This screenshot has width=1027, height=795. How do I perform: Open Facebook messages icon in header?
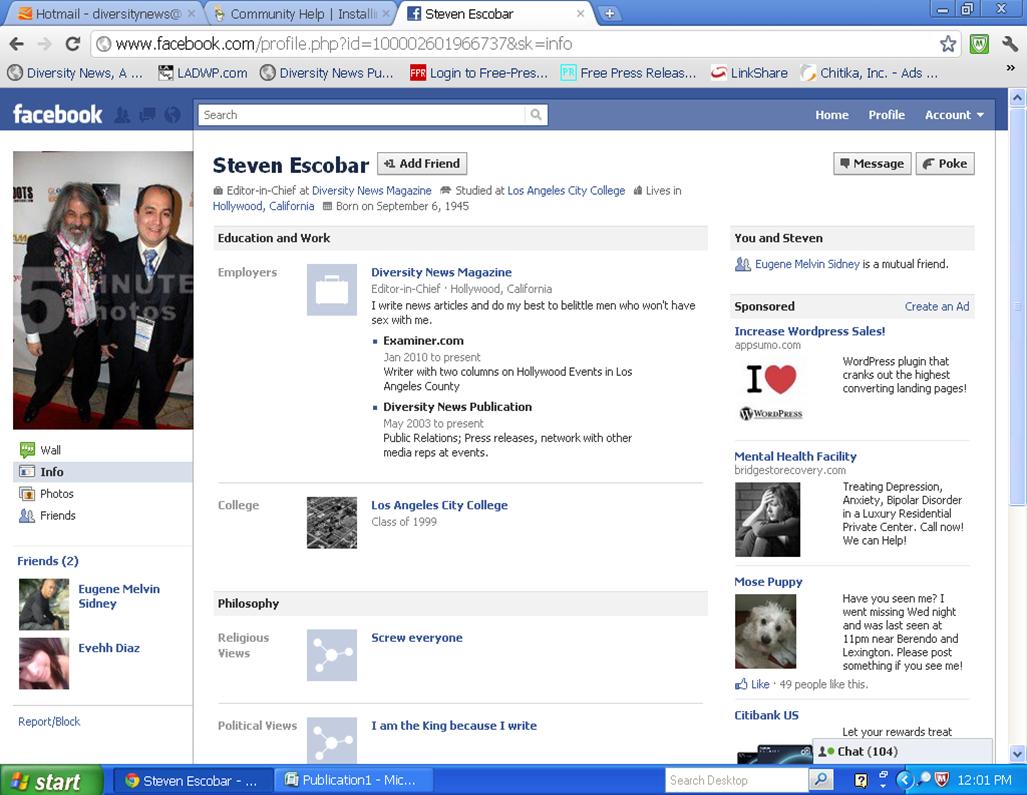[147, 115]
